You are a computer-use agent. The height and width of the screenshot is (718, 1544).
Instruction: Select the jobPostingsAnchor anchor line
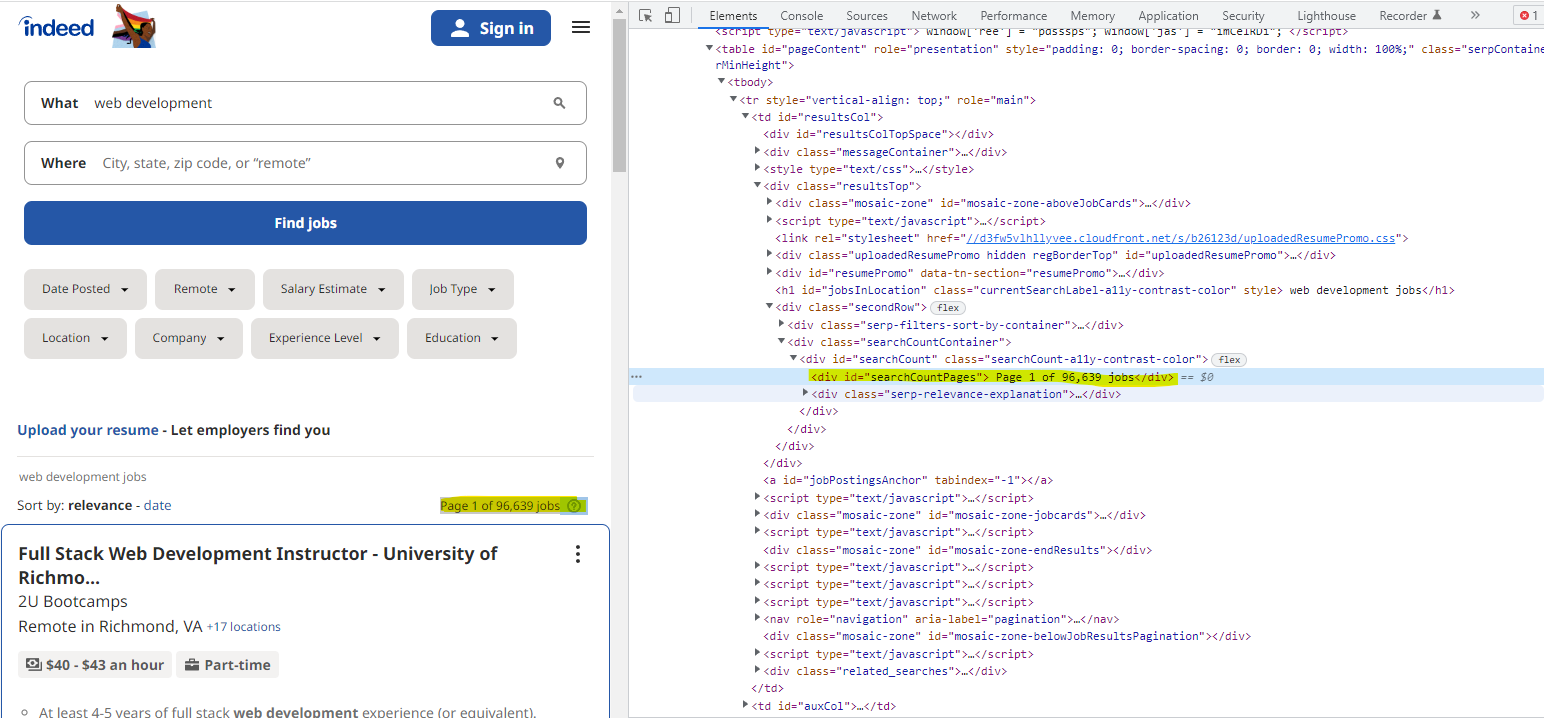[x=908, y=480]
